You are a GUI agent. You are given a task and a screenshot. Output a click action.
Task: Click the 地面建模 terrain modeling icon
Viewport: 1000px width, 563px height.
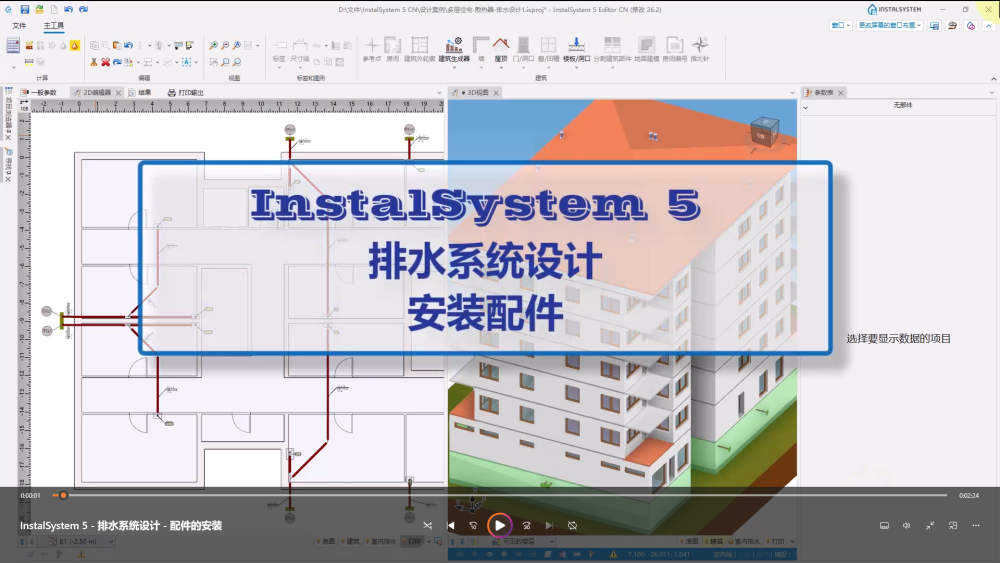coord(647,50)
